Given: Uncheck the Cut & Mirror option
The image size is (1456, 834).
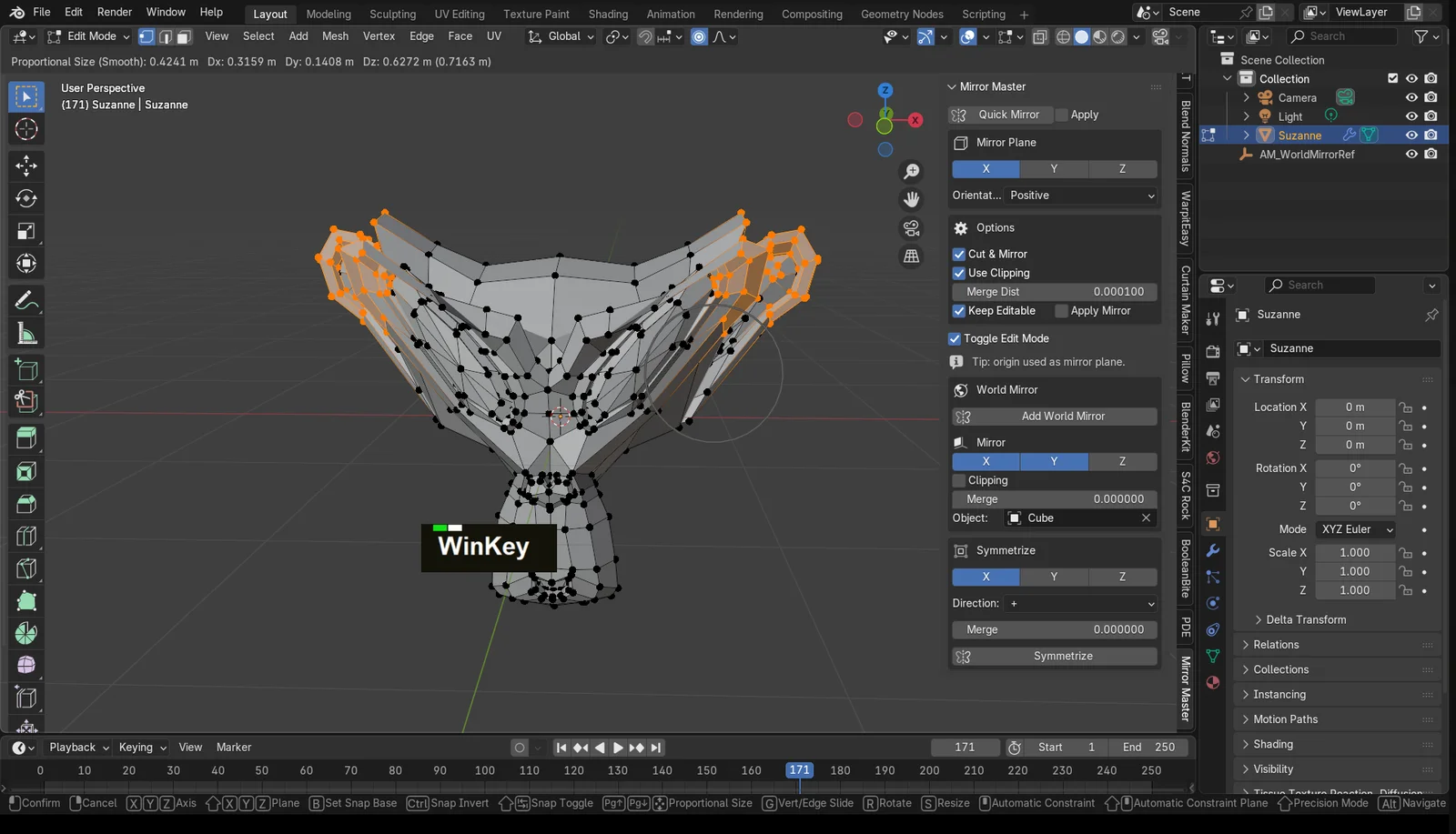Looking at the screenshot, I should pyautogui.click(x=959, y=254).
